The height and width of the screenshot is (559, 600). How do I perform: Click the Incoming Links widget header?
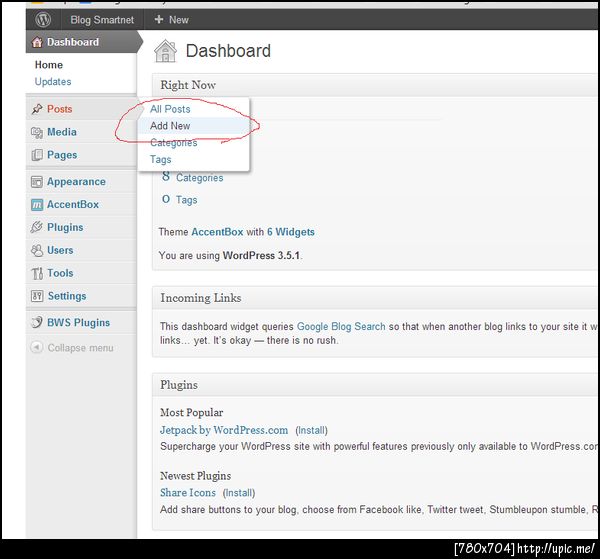pos(376,298)
